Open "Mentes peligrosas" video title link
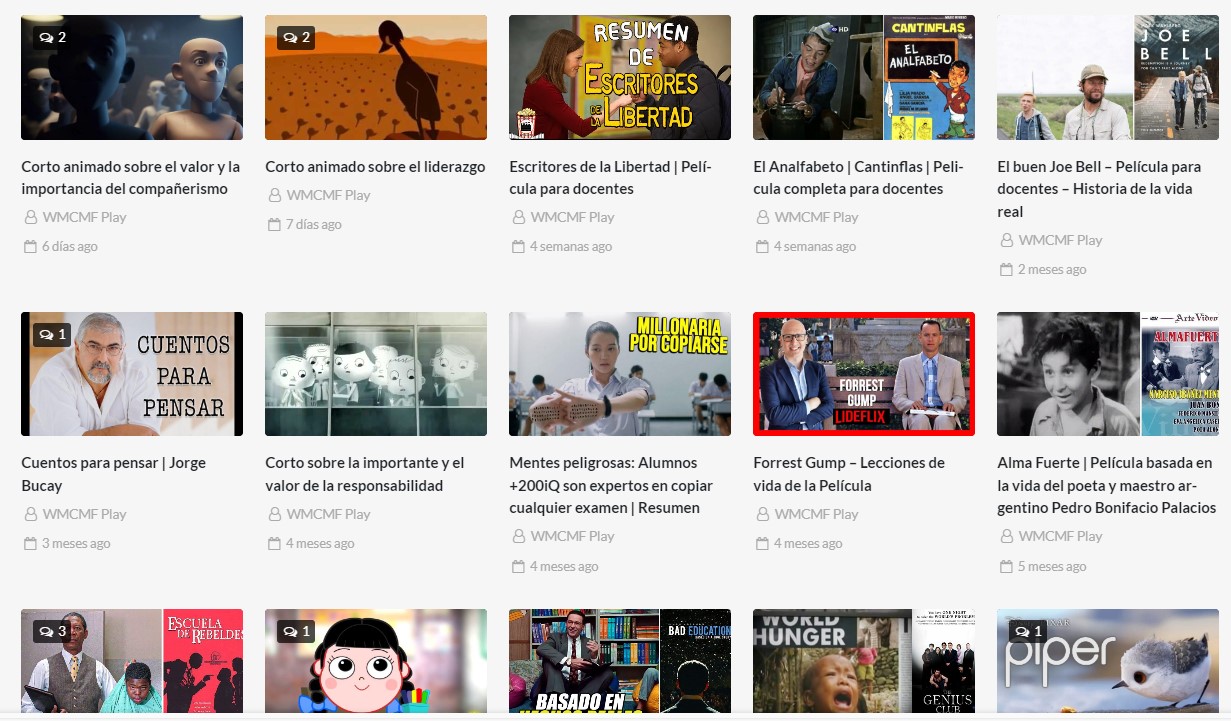 611,485
